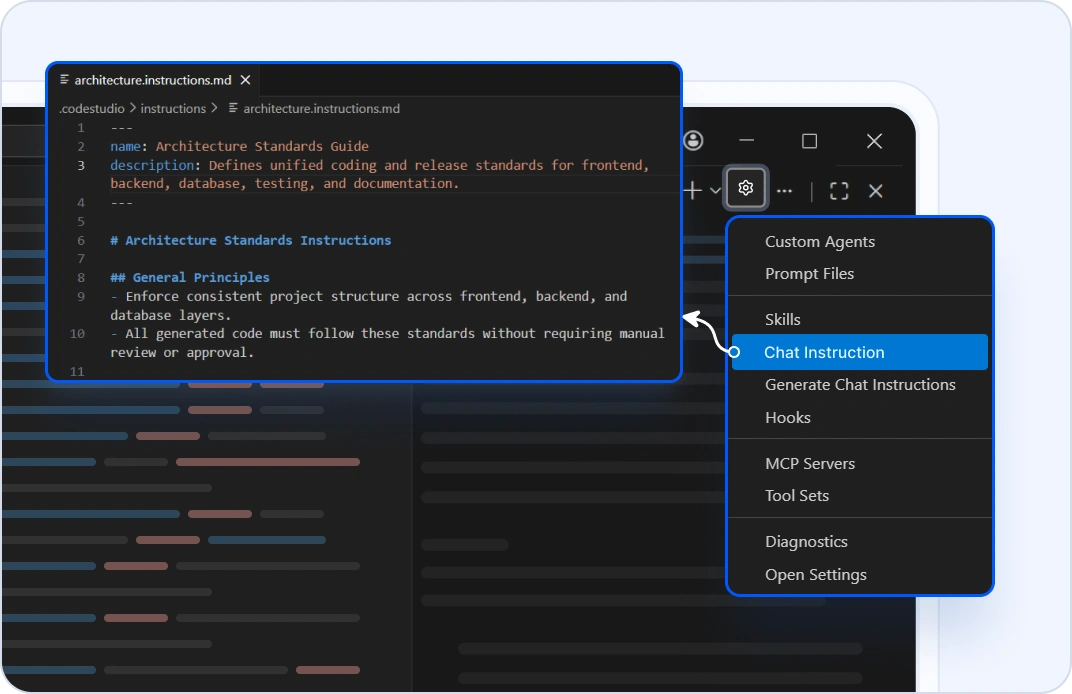This screenshot has height=694, width=1072.
Task: Close the chat panel with the X icon
Action: coord(876,190)
